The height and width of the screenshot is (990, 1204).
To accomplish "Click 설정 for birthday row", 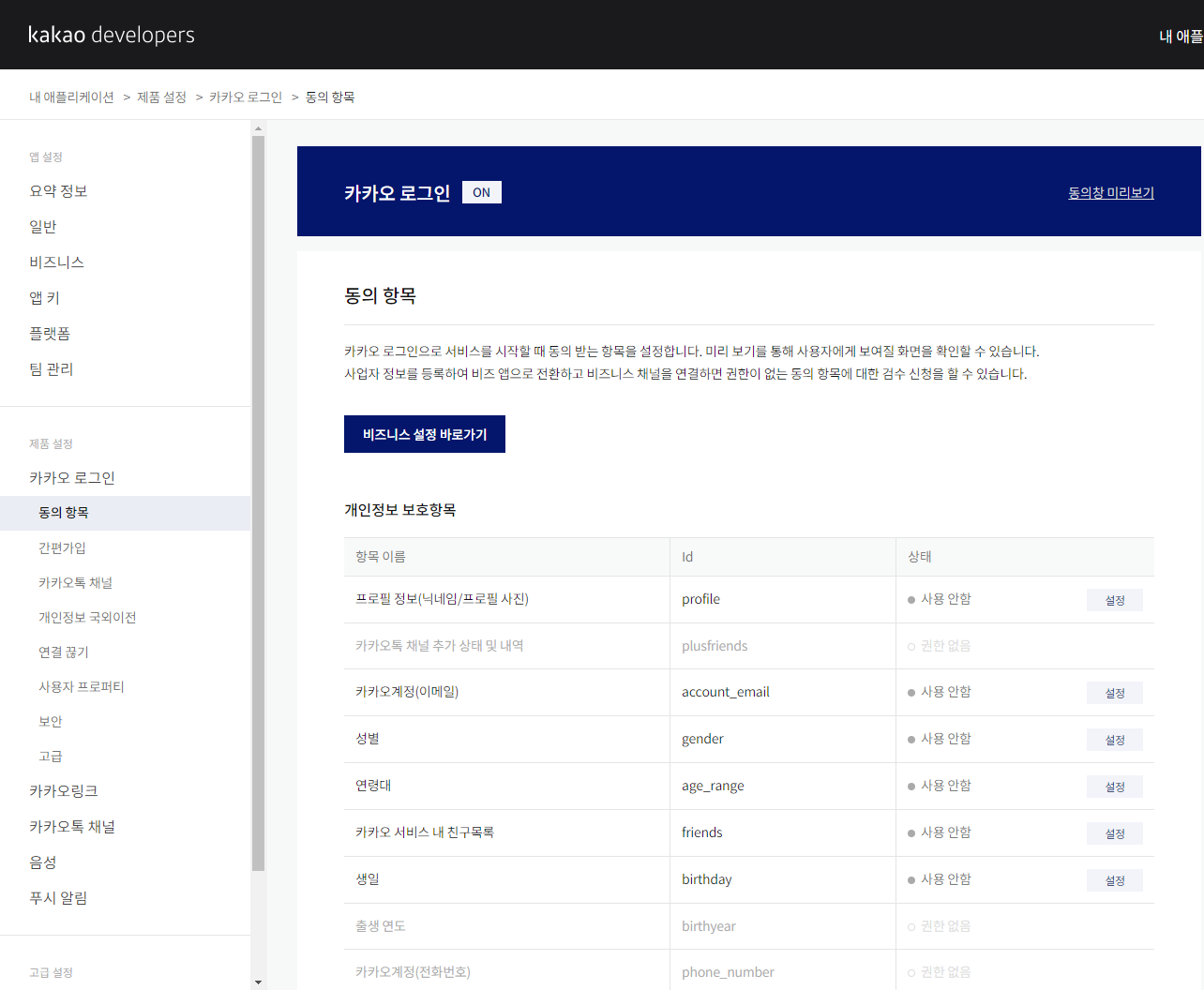I will (1115, 880).
